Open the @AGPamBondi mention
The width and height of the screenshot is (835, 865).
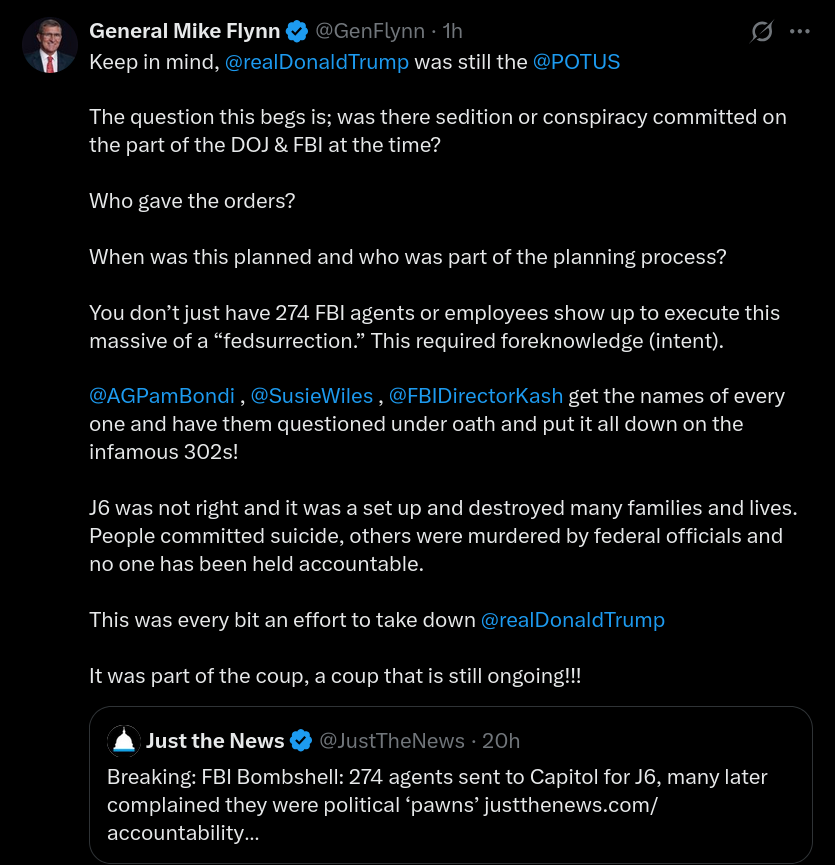click(163, 396)
